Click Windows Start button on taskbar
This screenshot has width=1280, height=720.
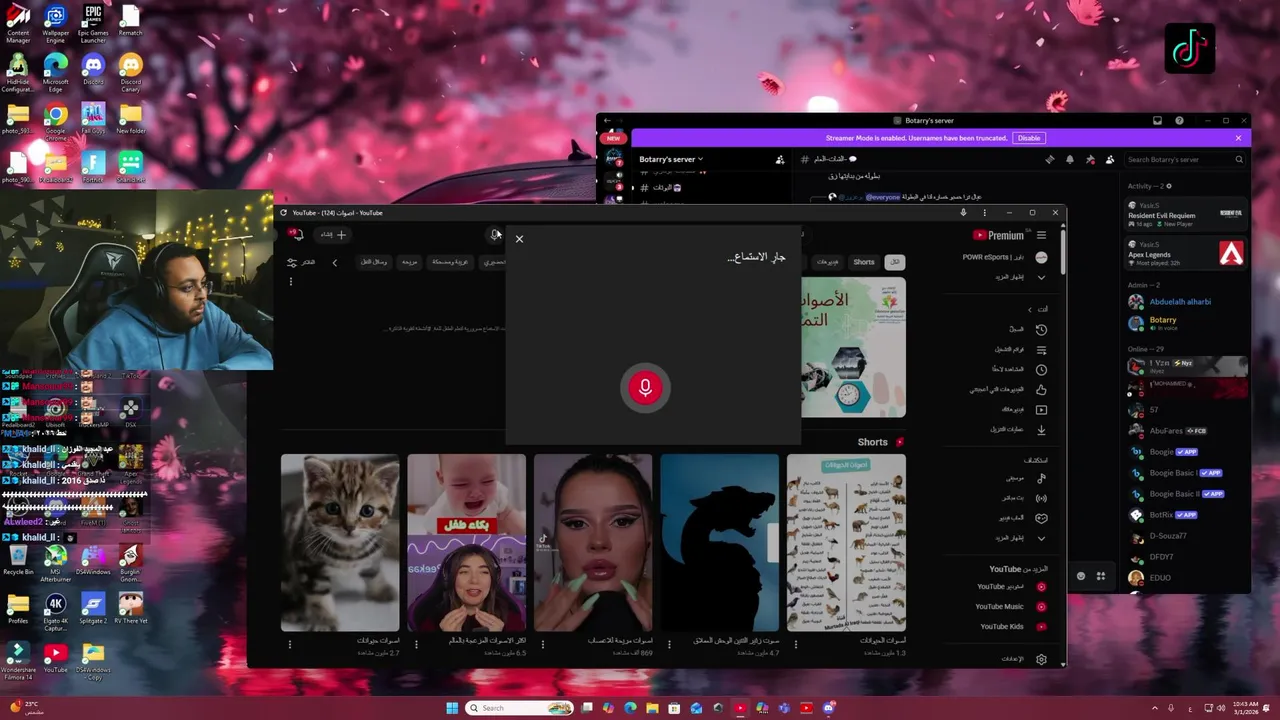(x=451, y=708)
